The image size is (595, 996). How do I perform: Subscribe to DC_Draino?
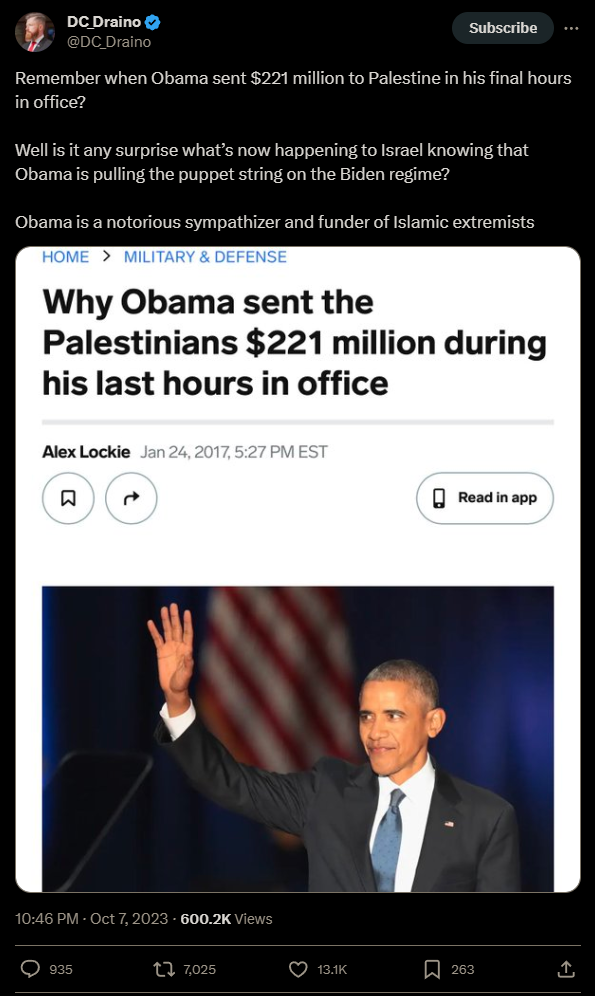[503, 28]
